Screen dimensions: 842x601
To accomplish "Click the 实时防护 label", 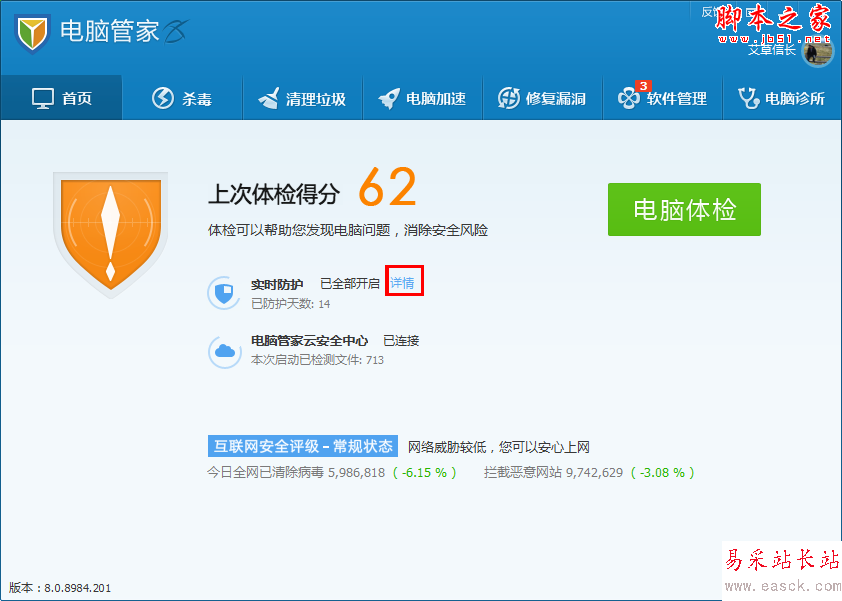I will click(x=277, y=284).
